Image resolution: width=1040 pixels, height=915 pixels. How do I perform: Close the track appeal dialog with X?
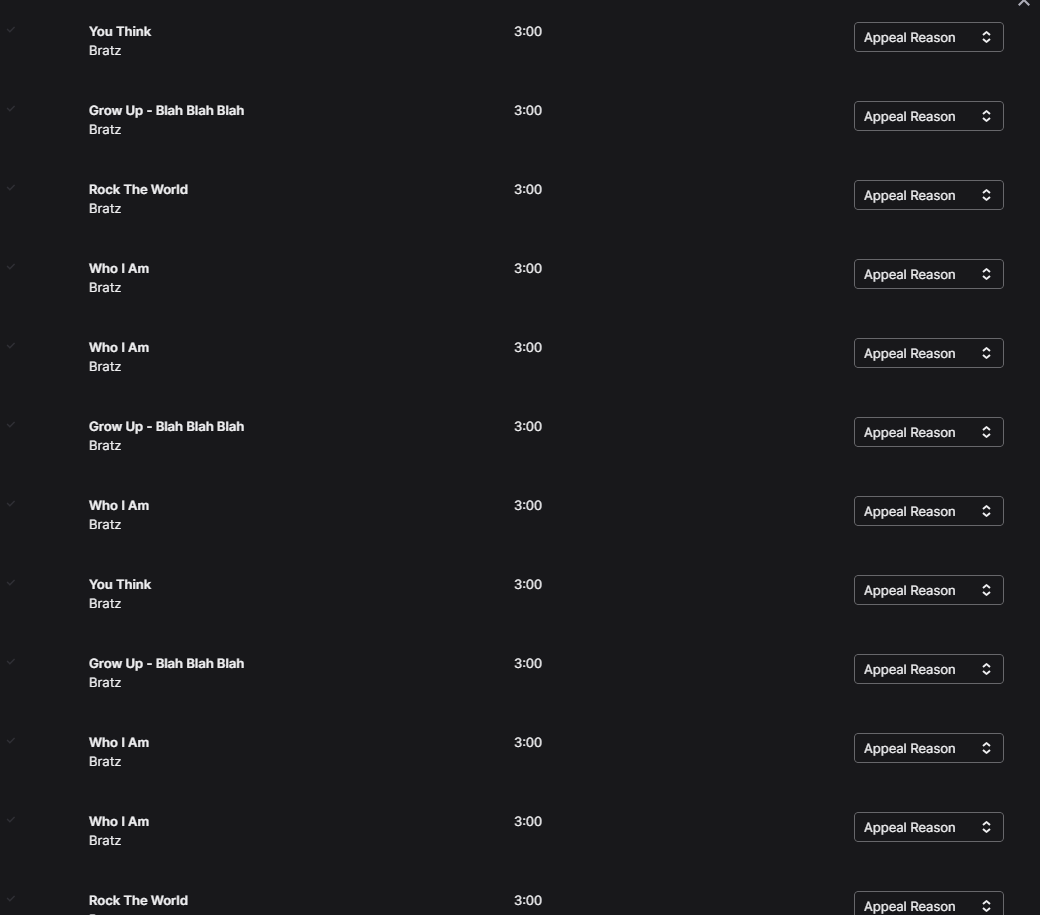[x=1023, y=3]
